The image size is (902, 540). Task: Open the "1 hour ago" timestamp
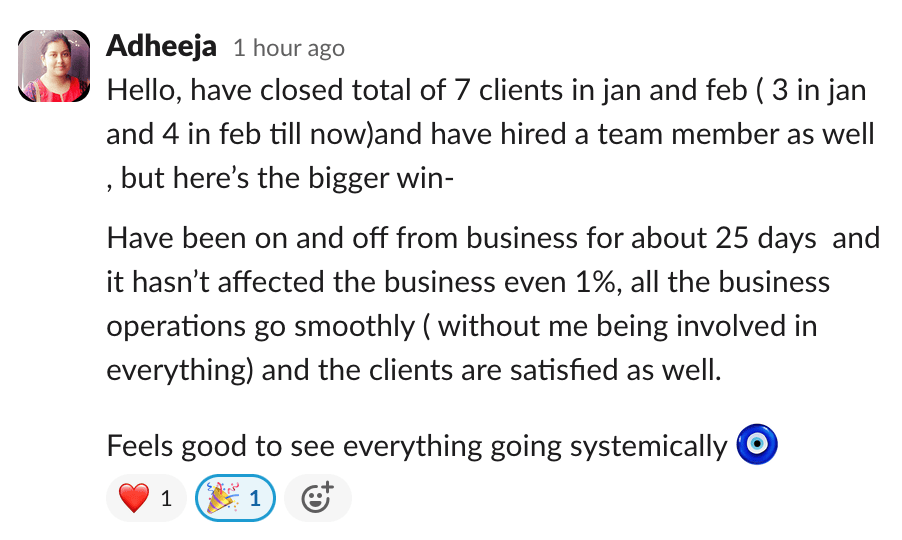(288, 48)
